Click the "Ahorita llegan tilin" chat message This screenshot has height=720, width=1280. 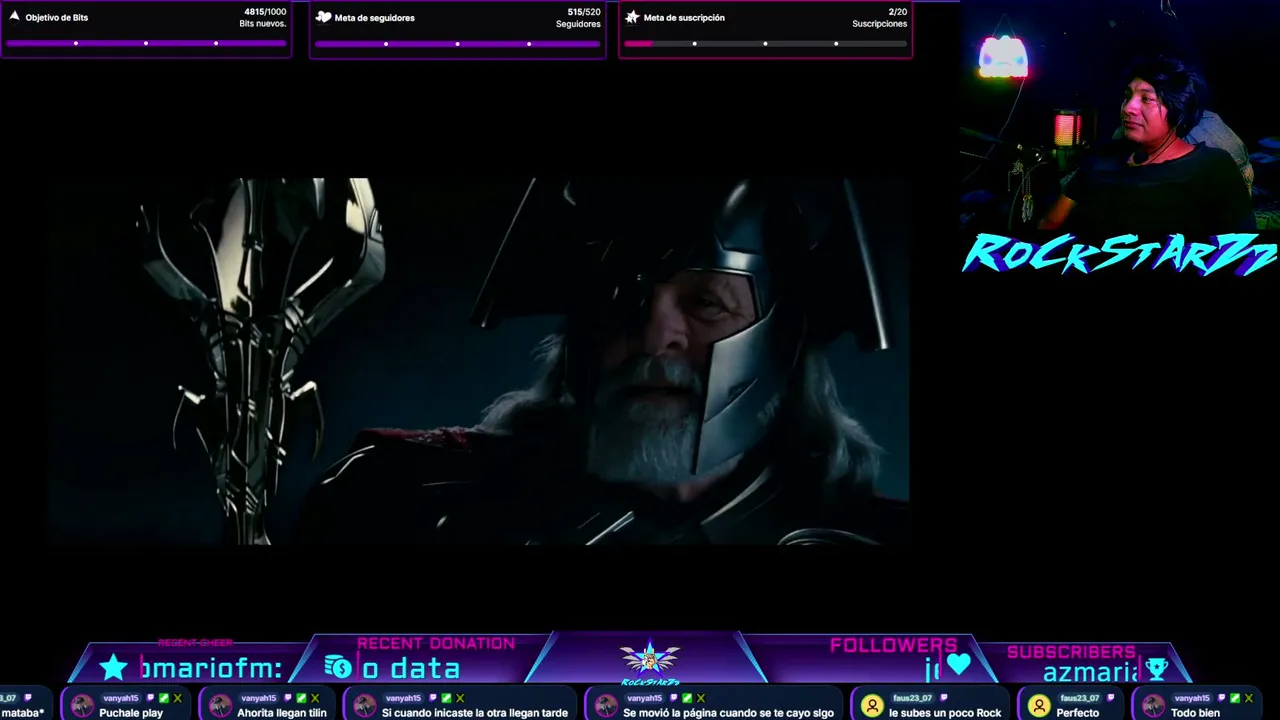pyautogui.click(x=282, y=713)
